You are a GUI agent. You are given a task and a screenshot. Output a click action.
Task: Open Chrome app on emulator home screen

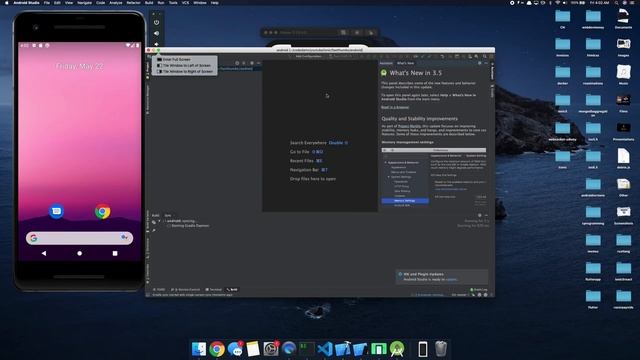coord(102,211)
